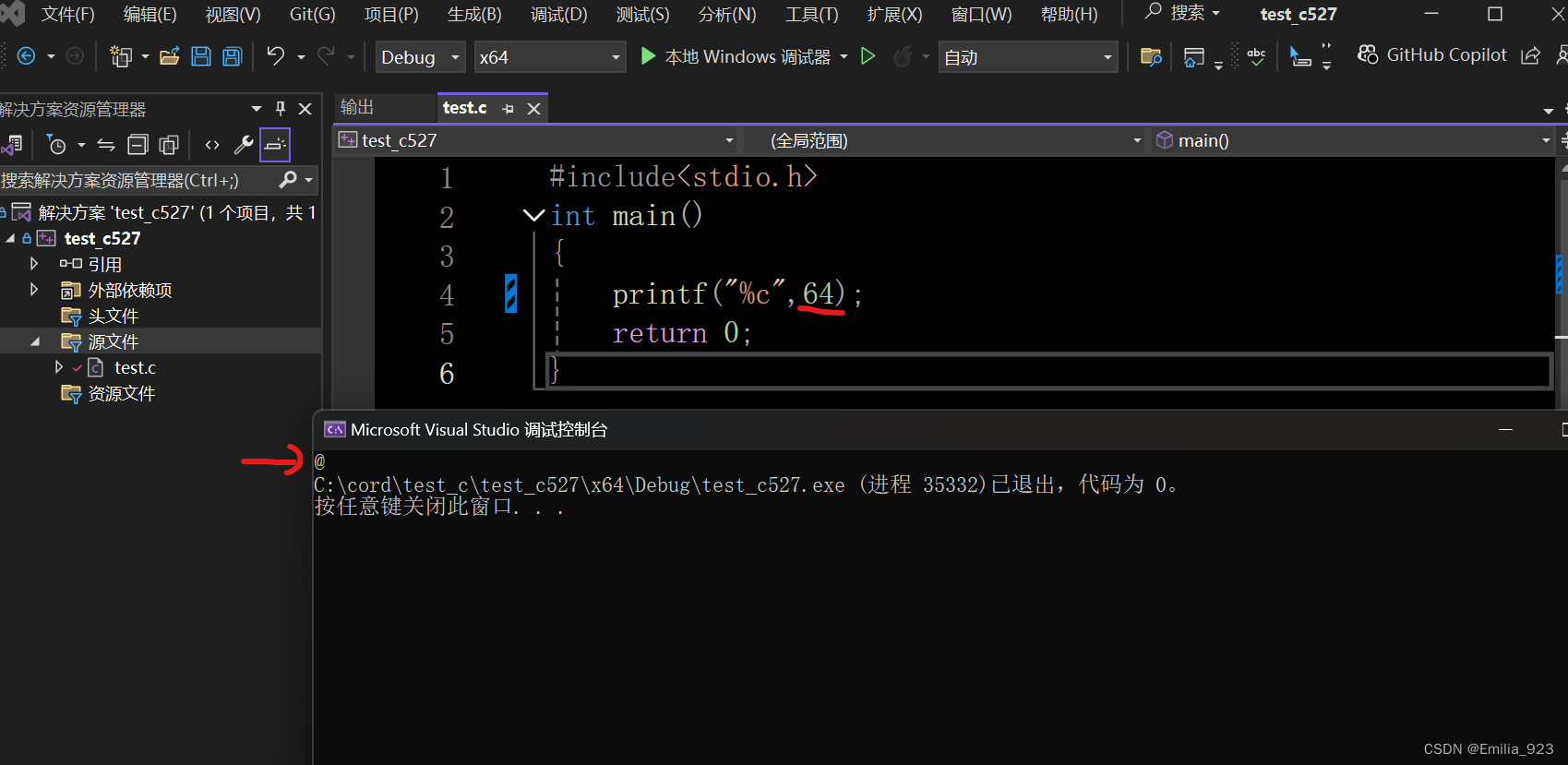Expand the test.c file node
This screenshot has height=765, width=1568.
59,367
